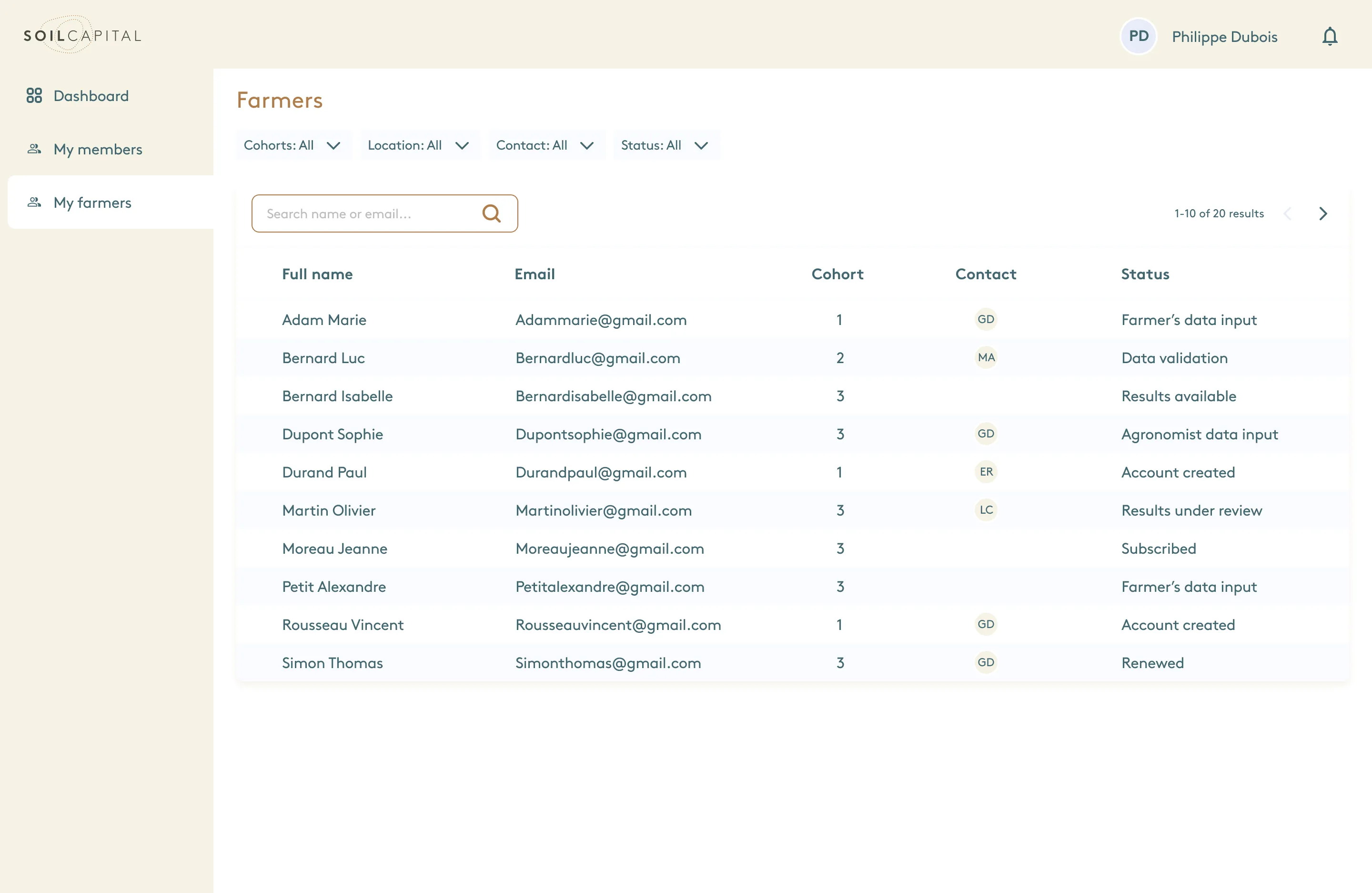Image resolution: width=1372 pixels, height=893 pixels.
Task: Open the Simon Thomas farmer row
Action: pyautogui.click(x=793, y=663)
